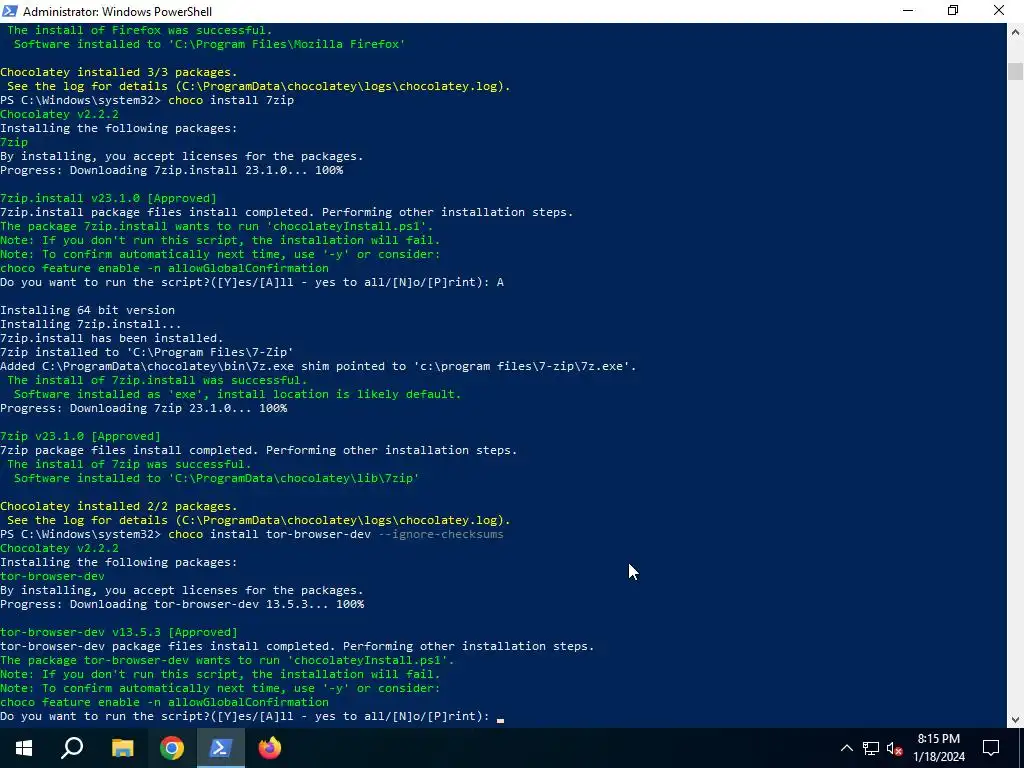Image resolution: width=1024 pixels, height=768 pixels.
Task: Minimize the PowerShell window
Action: click(x=908, y=10)
